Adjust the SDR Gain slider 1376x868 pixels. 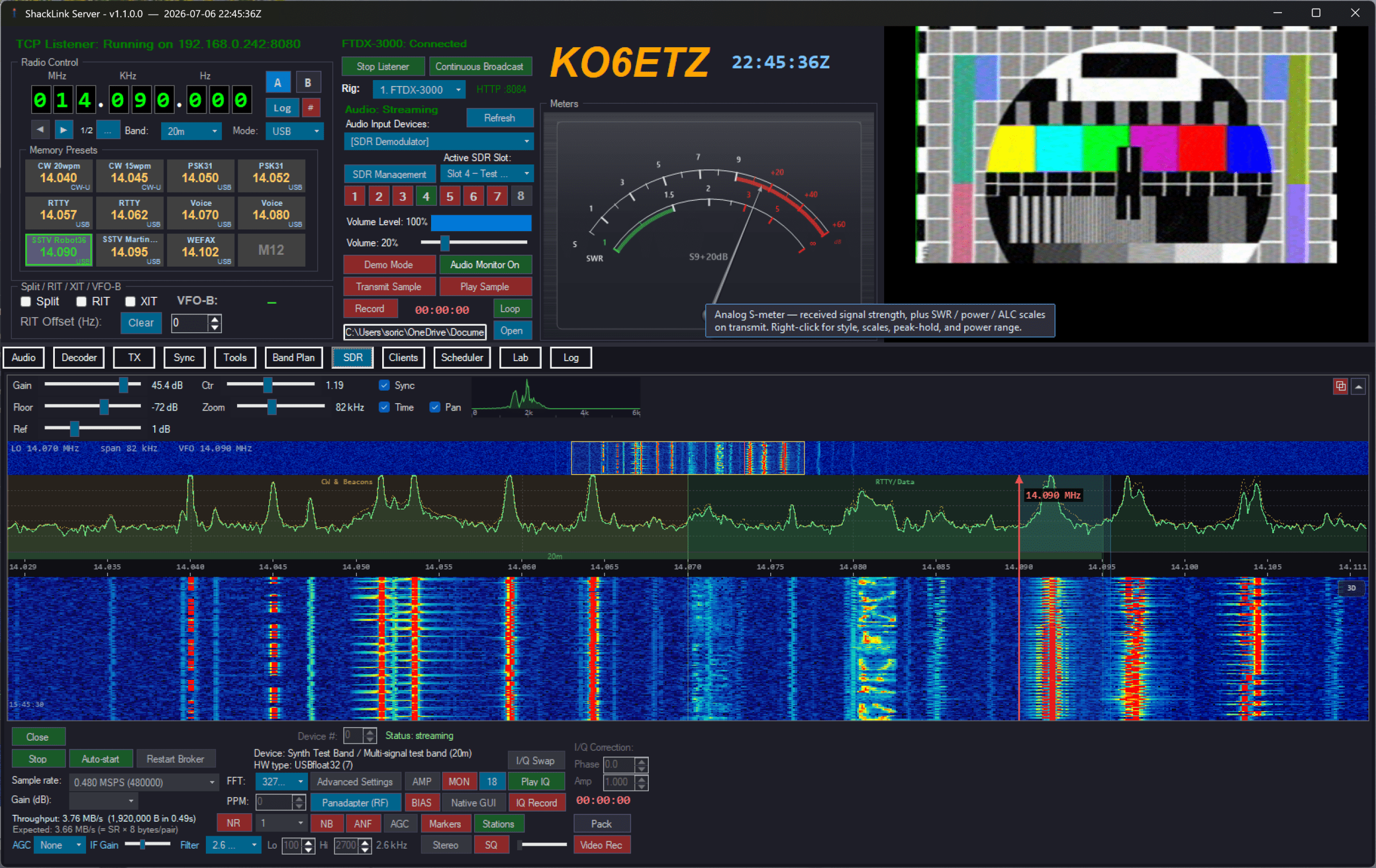point(92,386)
